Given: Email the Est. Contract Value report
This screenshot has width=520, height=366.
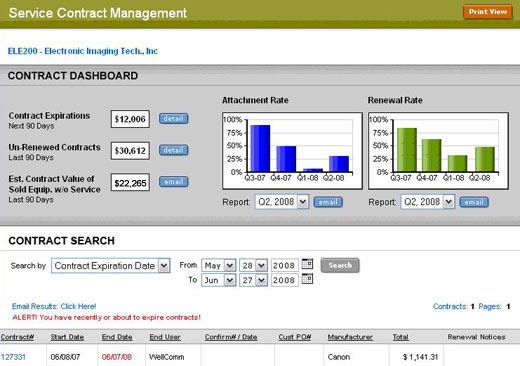Looking at the screenshot, I should pyautogui.click(x=173, y=182).
